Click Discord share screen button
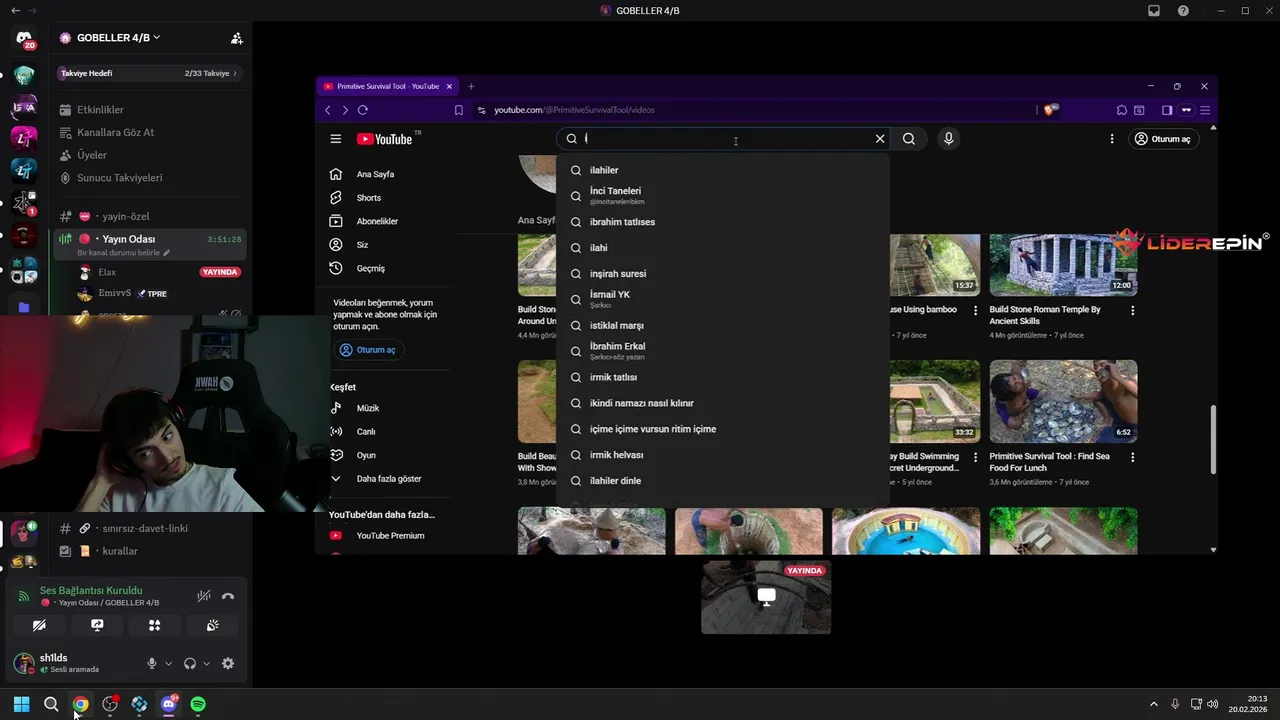The height and width of the screenshot is (720, 1280). 97,625
